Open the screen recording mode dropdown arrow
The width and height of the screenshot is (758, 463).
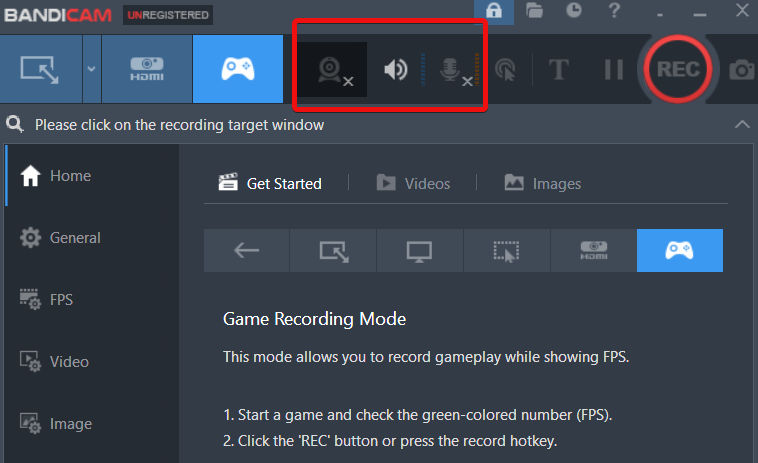coord(92,69)
